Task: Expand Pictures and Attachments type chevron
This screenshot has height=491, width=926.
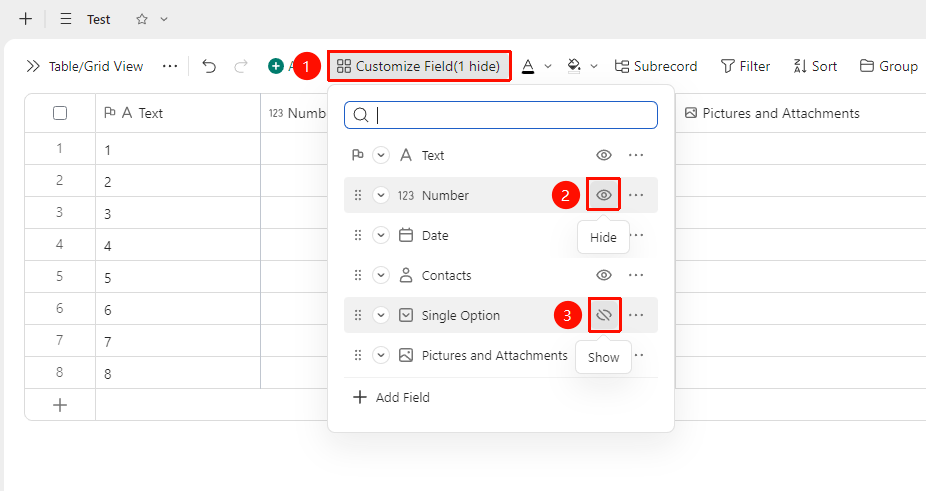Action: point(381,355)
